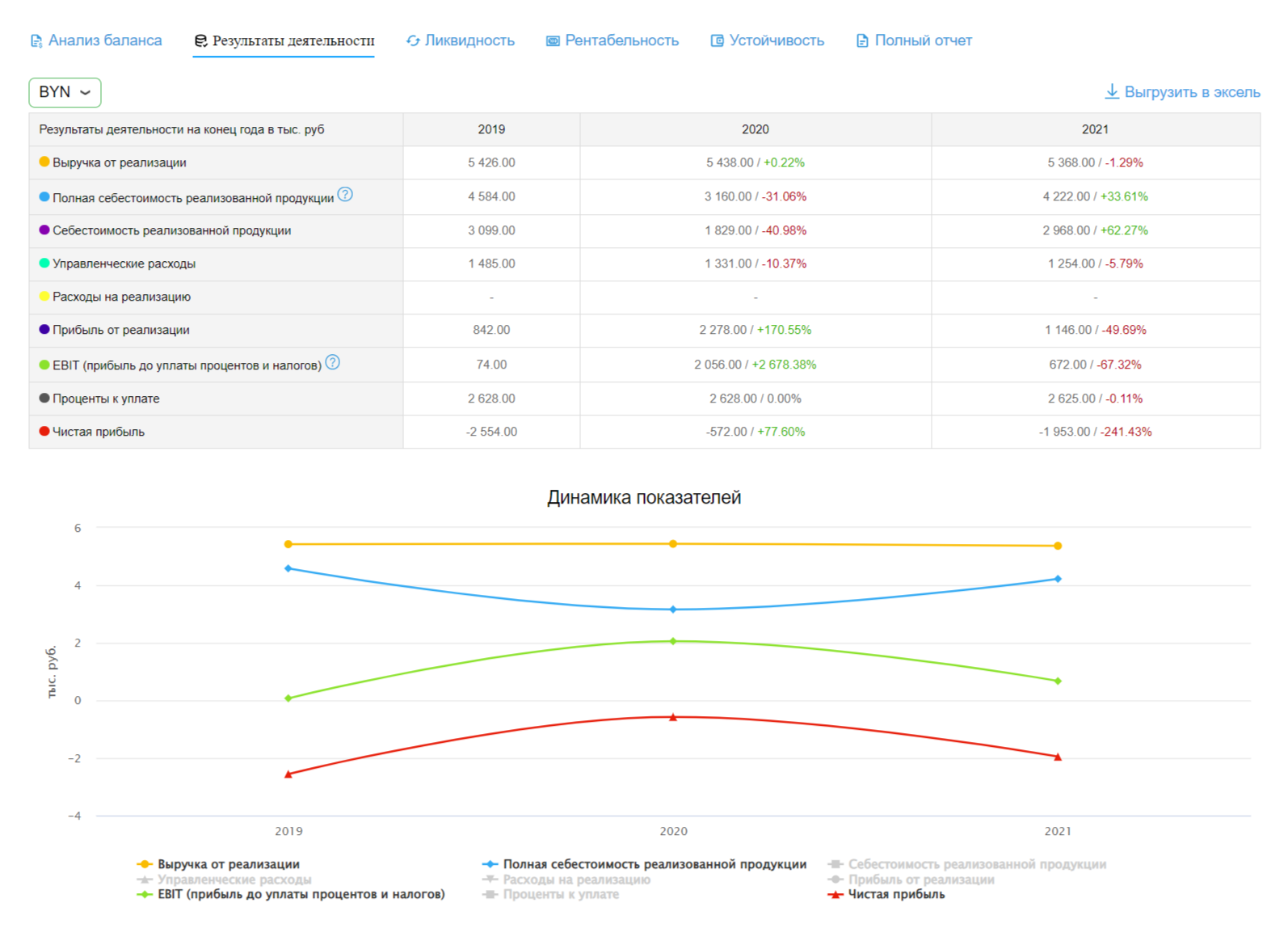Open the BYN currency dropdown

pos(65,92)
